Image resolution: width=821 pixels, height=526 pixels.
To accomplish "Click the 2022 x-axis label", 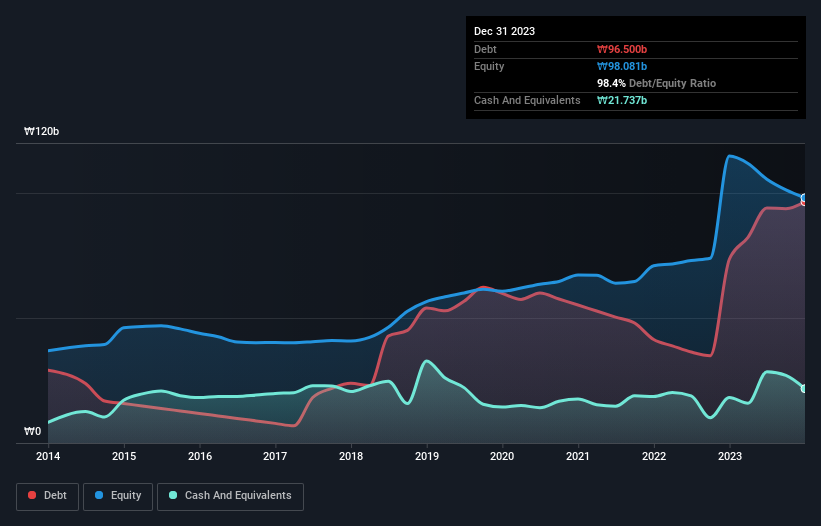I will (654, 456).
